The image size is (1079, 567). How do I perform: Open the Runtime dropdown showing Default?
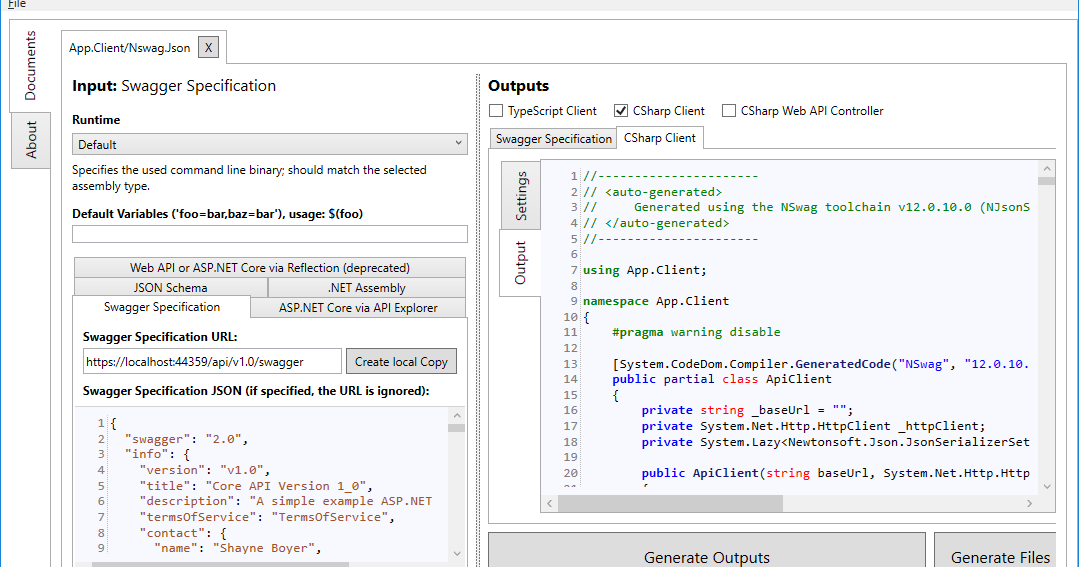click(270, 145)
